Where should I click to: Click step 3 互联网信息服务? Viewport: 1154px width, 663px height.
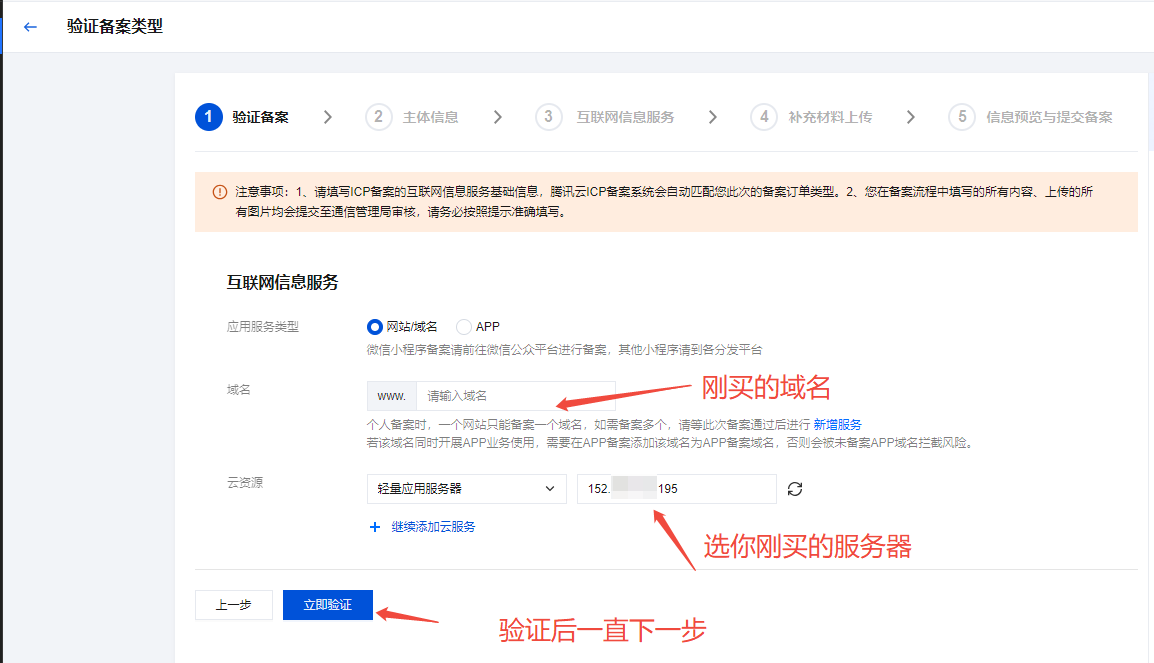pos(605,117)
